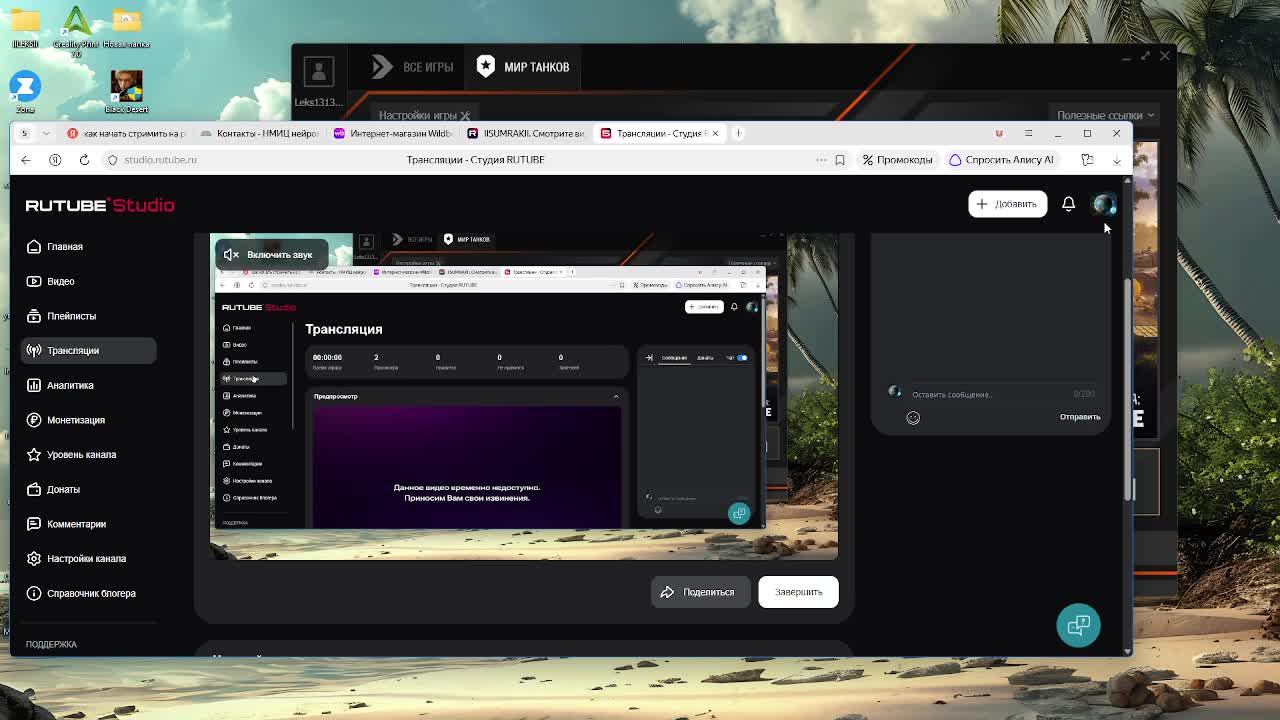Open the floating support chat button
Screen dimensions: 1280x720
click(1078, 626)
